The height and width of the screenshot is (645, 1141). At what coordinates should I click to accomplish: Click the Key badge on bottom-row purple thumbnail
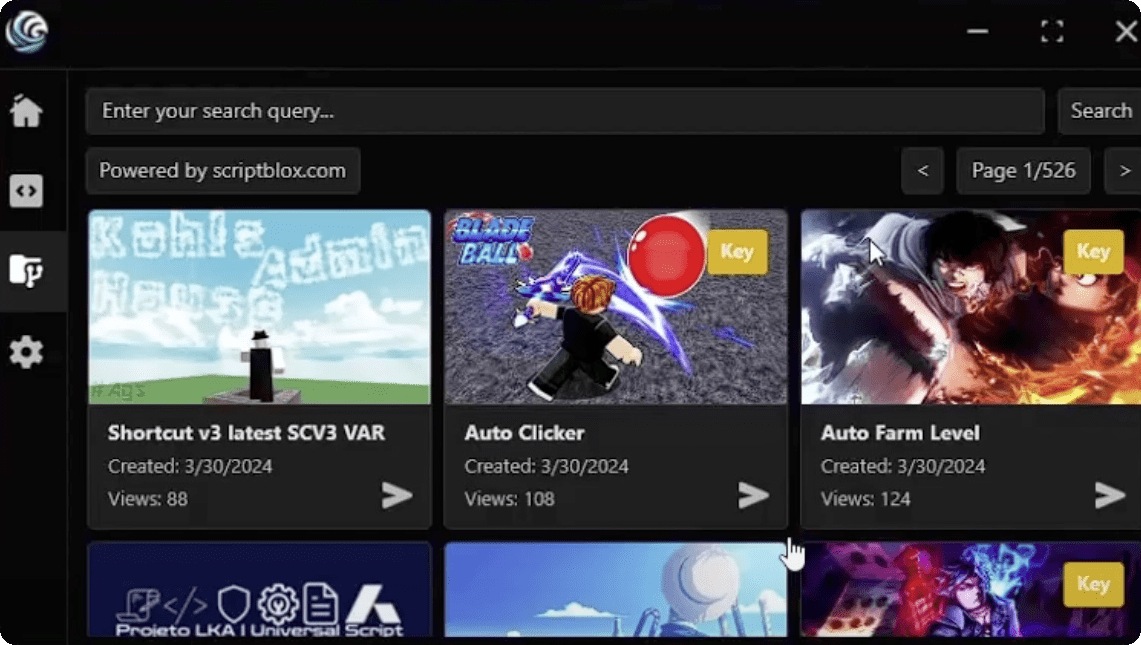coord(1093,584)
